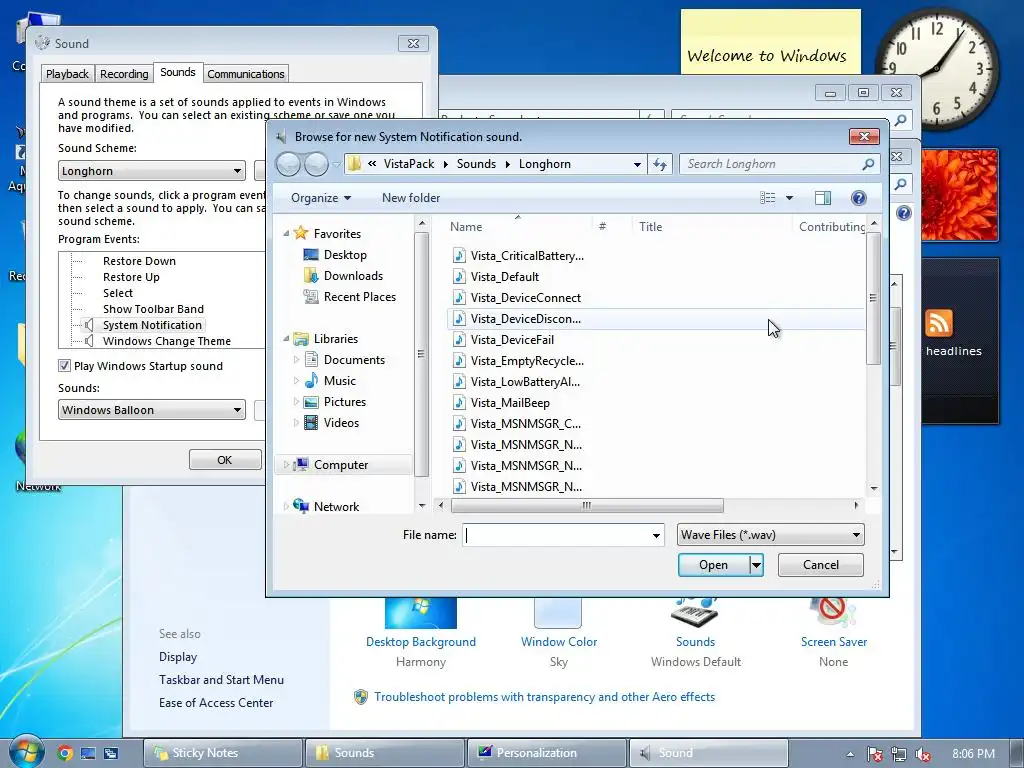Open the File name history dropdown arrow
The height and width of the screenshot is (768, 1024).
point(656,536)
